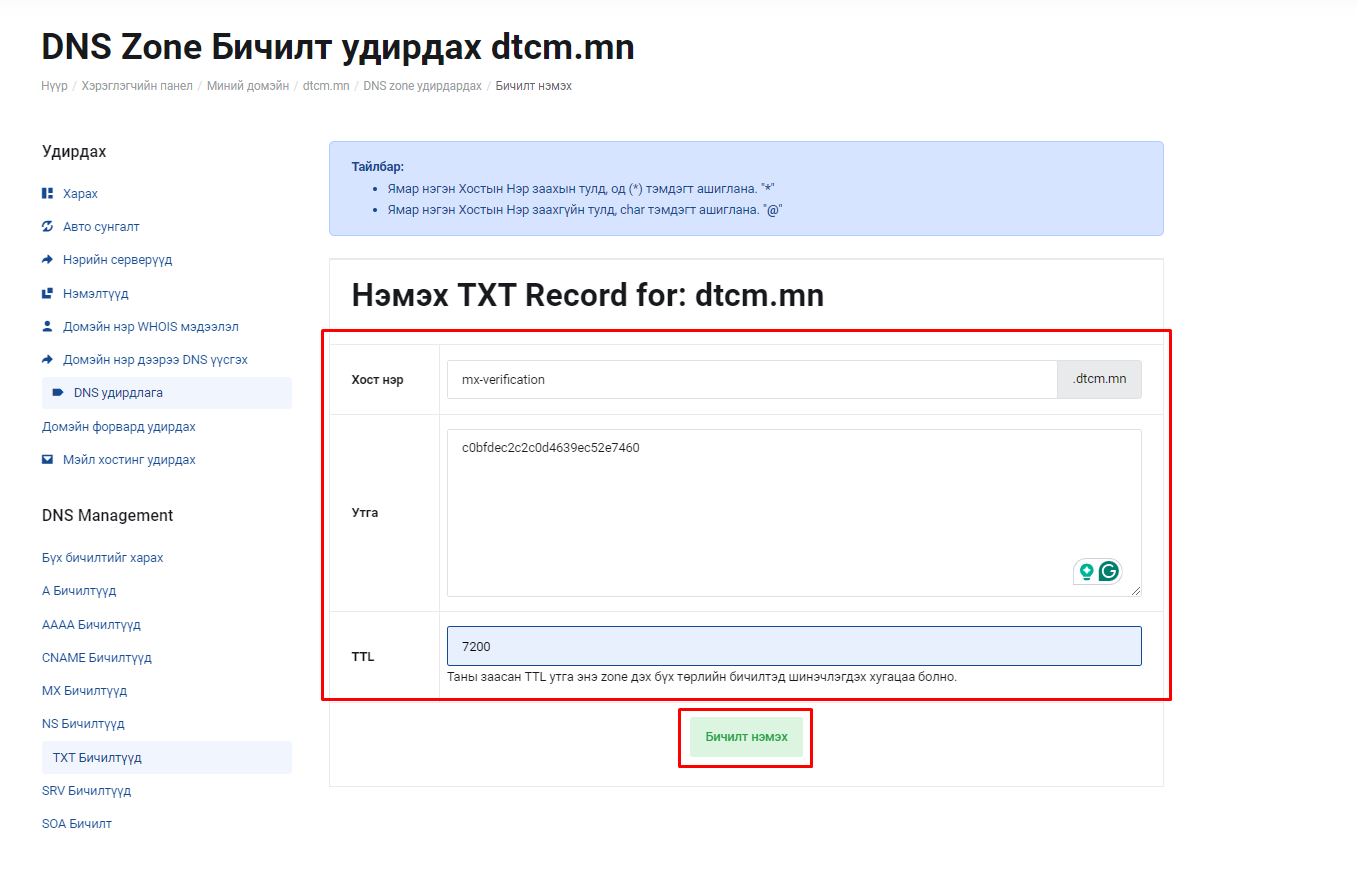Open MX Бичилтүүд records

coord(84,691)
